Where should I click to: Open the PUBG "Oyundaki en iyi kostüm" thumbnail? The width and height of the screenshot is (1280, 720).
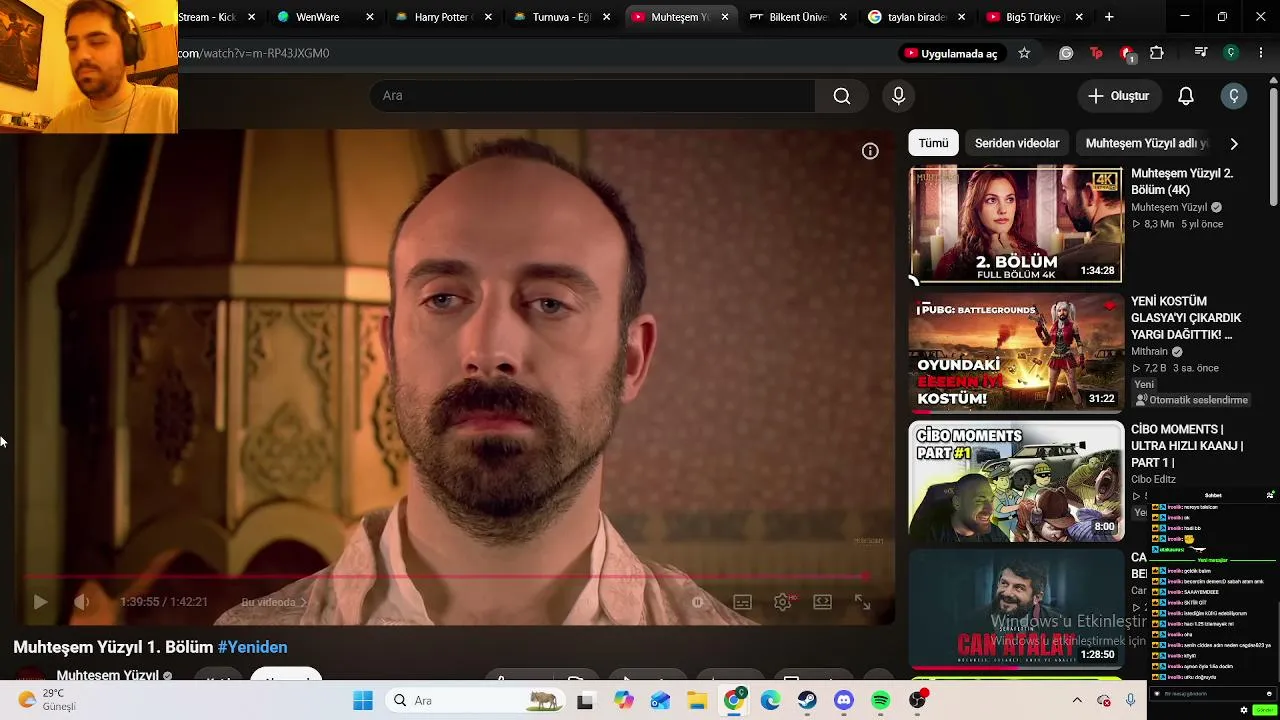click(1016, 352)
